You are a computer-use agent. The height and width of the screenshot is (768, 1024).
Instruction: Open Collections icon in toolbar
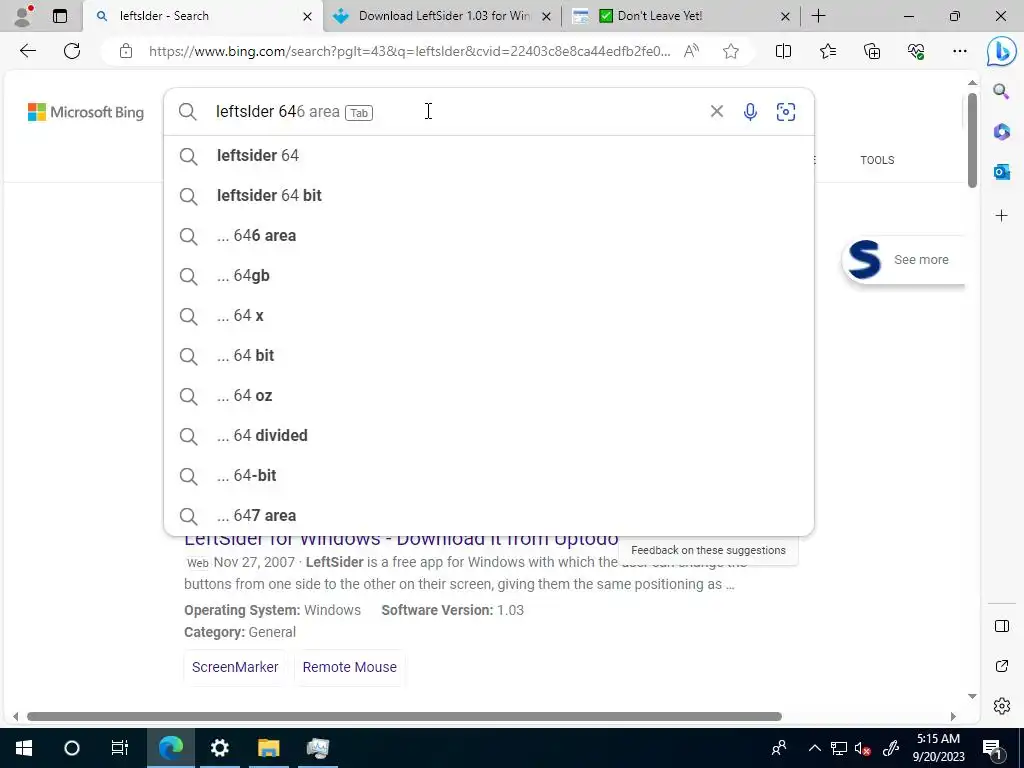pyautogui.click(x=872, y=51)
